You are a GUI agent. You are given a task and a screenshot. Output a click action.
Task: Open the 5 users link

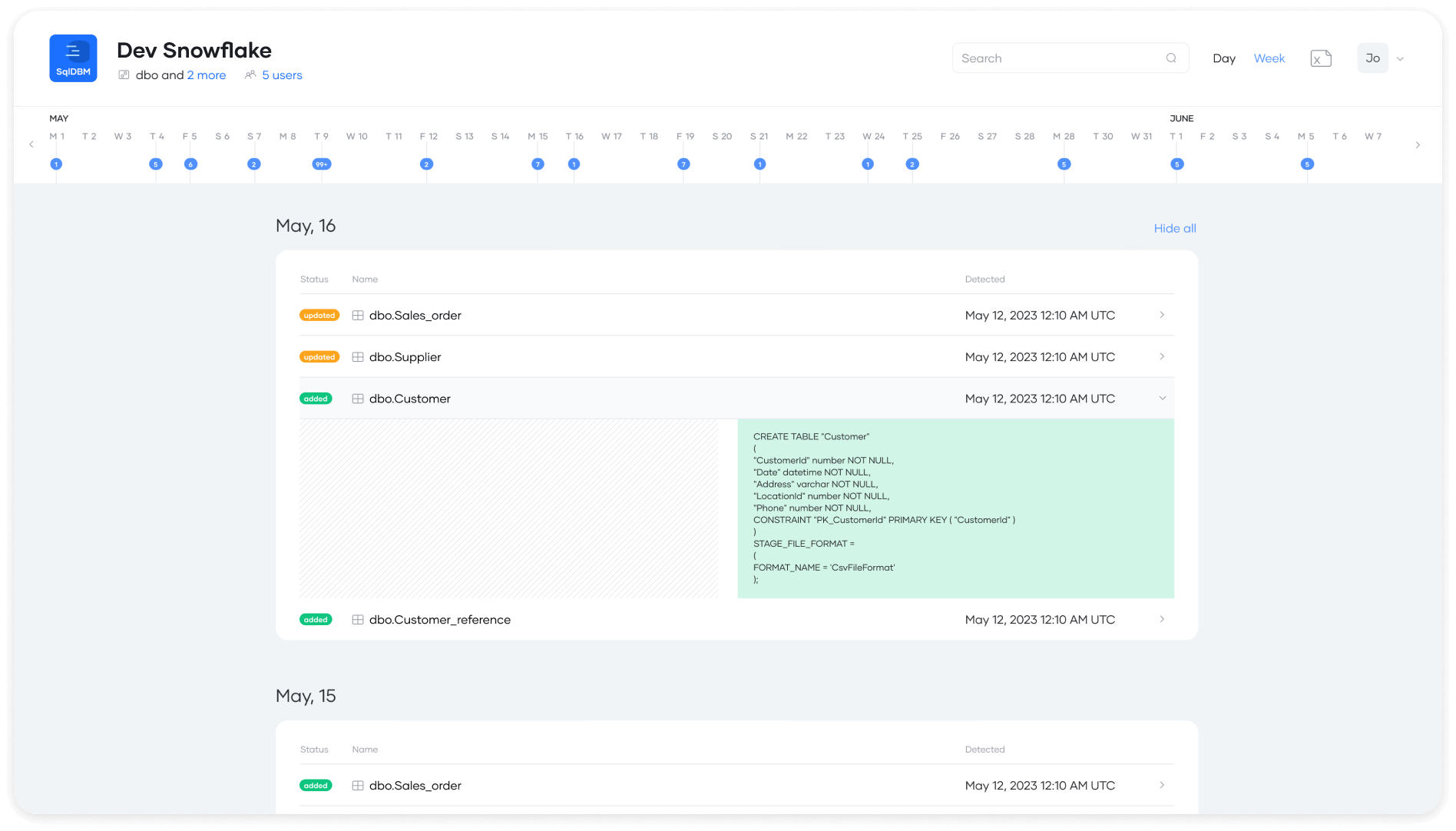(282, 75)
